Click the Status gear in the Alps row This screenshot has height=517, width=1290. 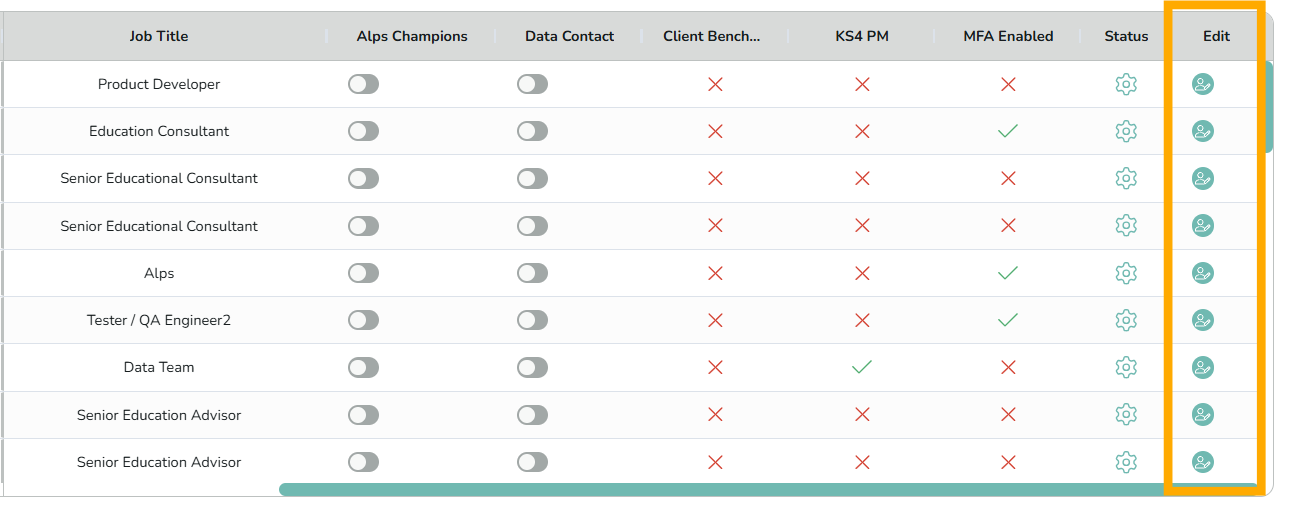[x=1126, y=273]
